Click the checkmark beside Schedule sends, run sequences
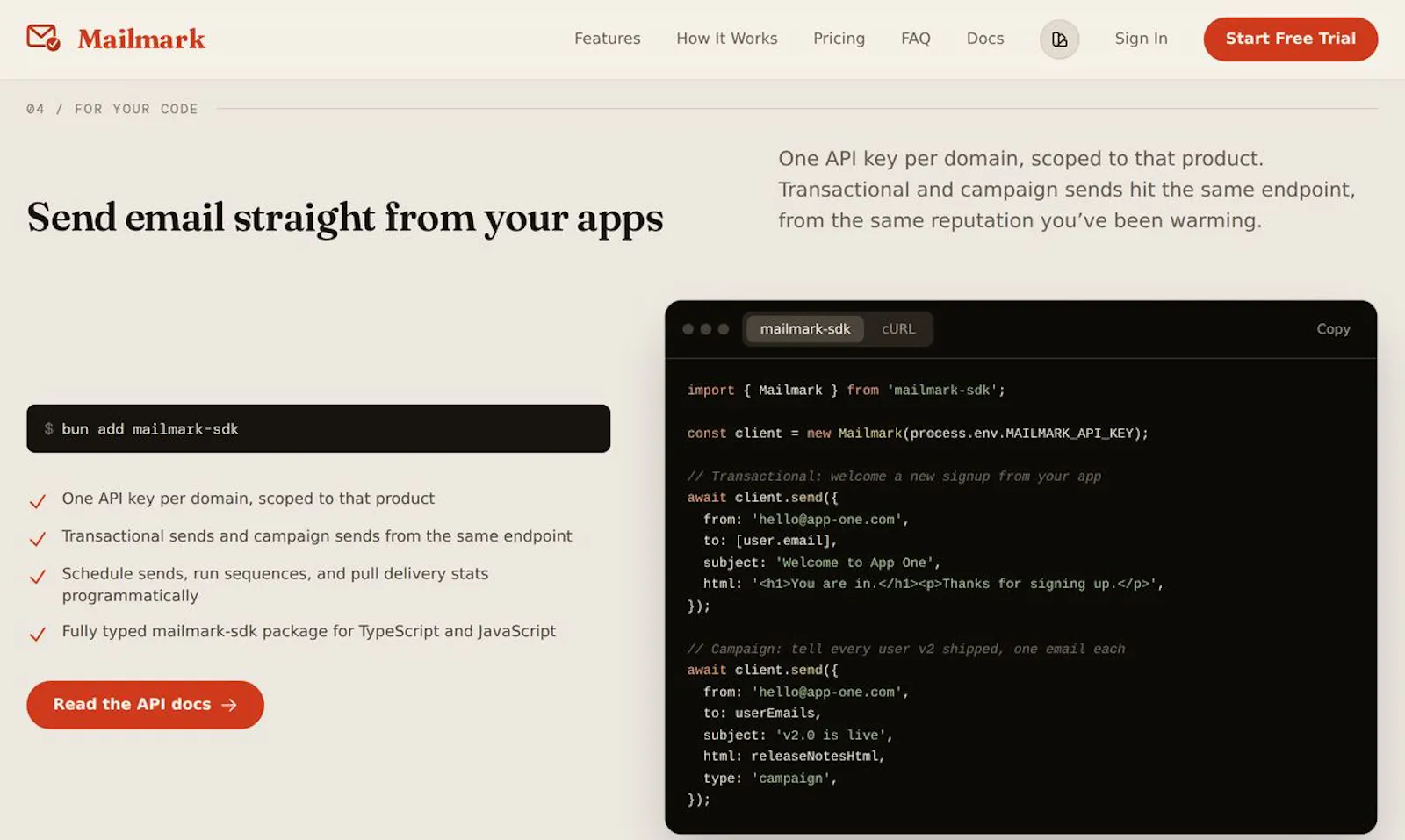This screenshot has width=1405, height=840. coord(37,577)
